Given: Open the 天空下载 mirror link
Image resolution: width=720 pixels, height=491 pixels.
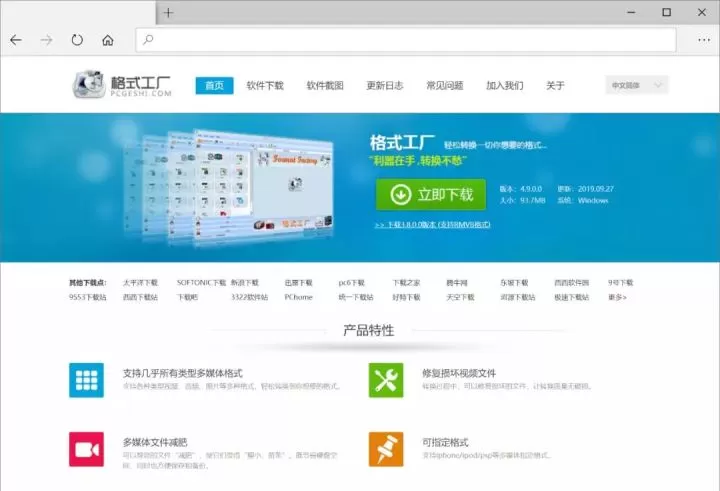Looking at the screenshot, I should 461,297.
